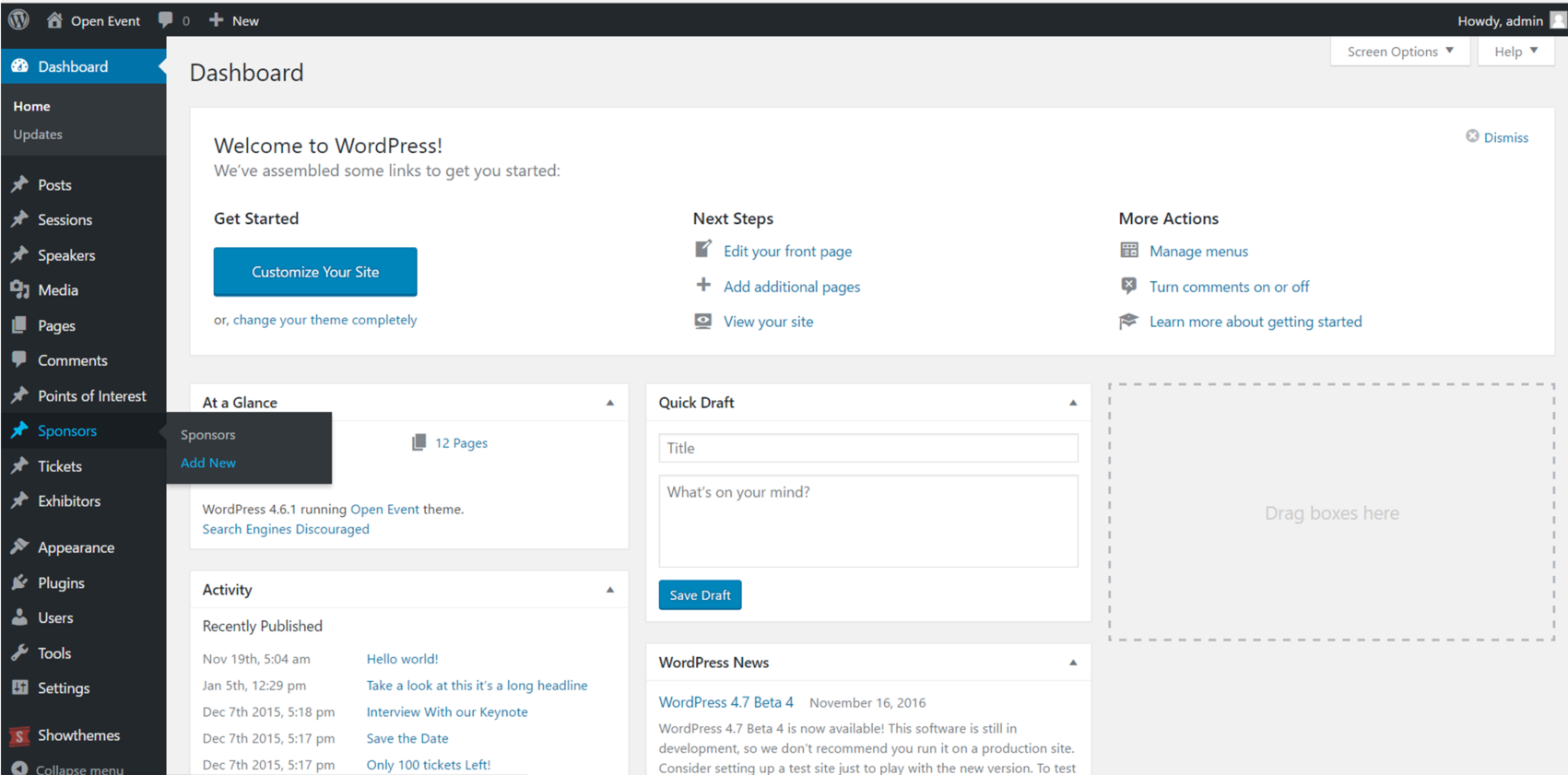
Task: Click the edit icon beside Edit your front page
Action: click(703, 250)
